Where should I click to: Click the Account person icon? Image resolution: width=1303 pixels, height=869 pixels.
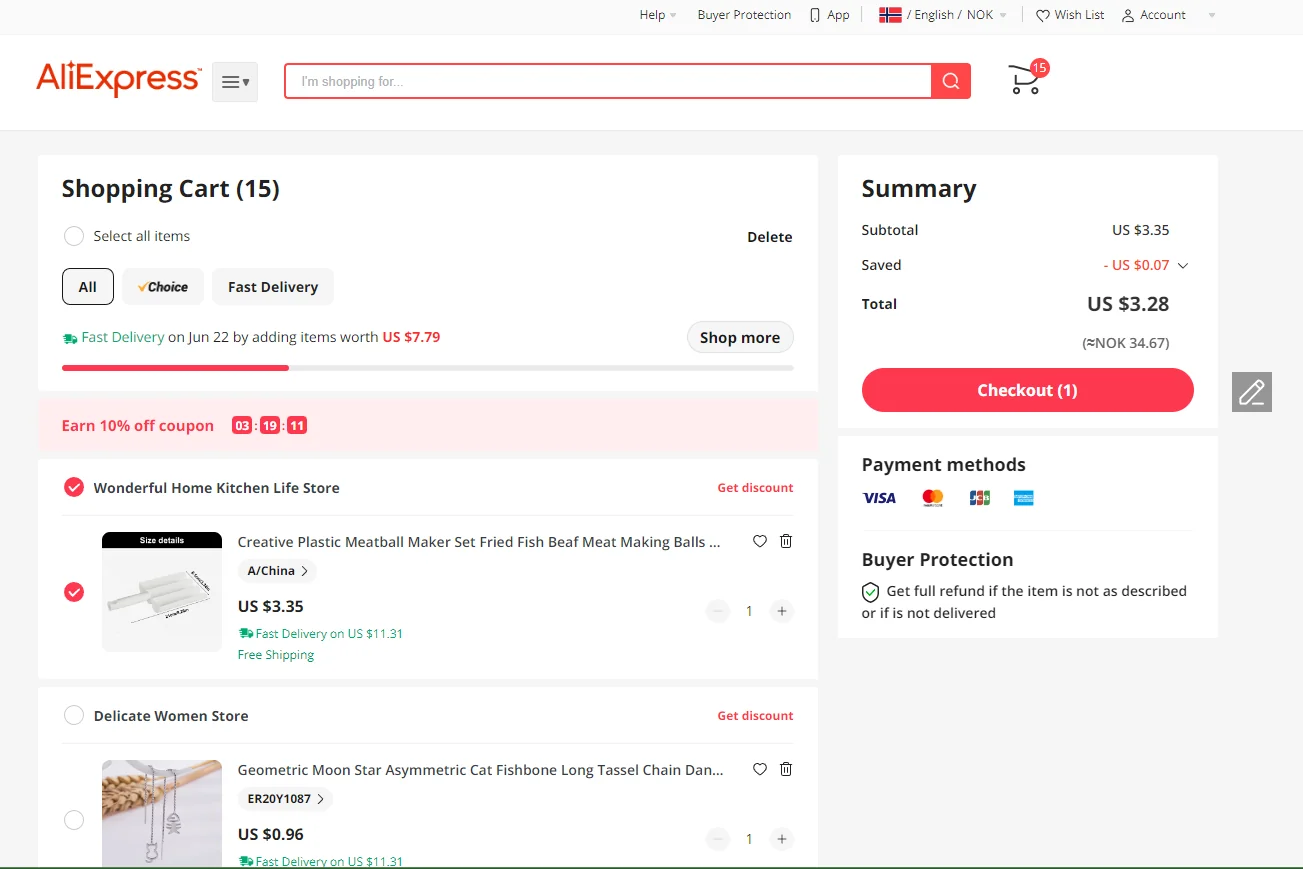point(1128,15)
